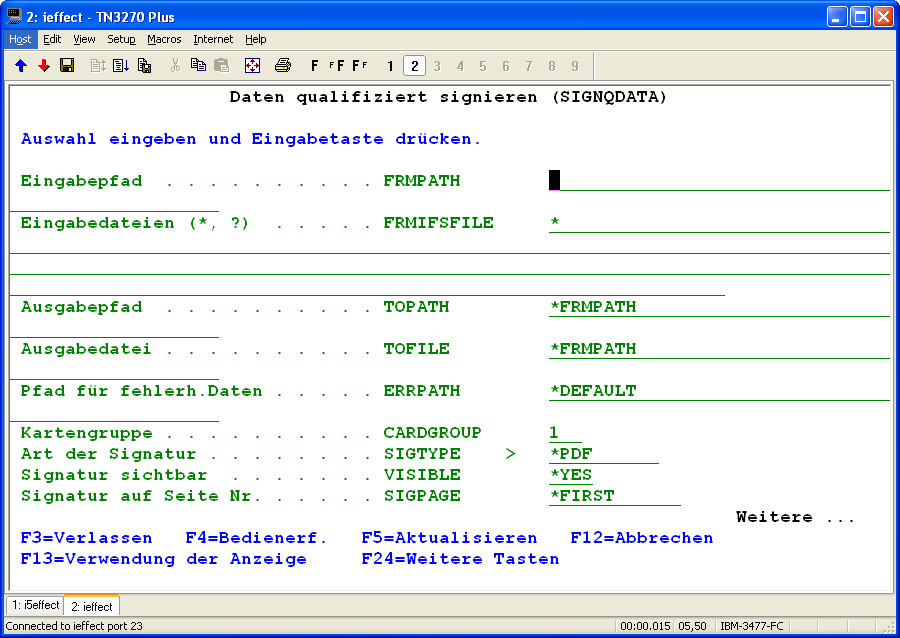Viewport: 900px width, 638px height.
Task: Open the Macros menu
Action: [164, 39]
